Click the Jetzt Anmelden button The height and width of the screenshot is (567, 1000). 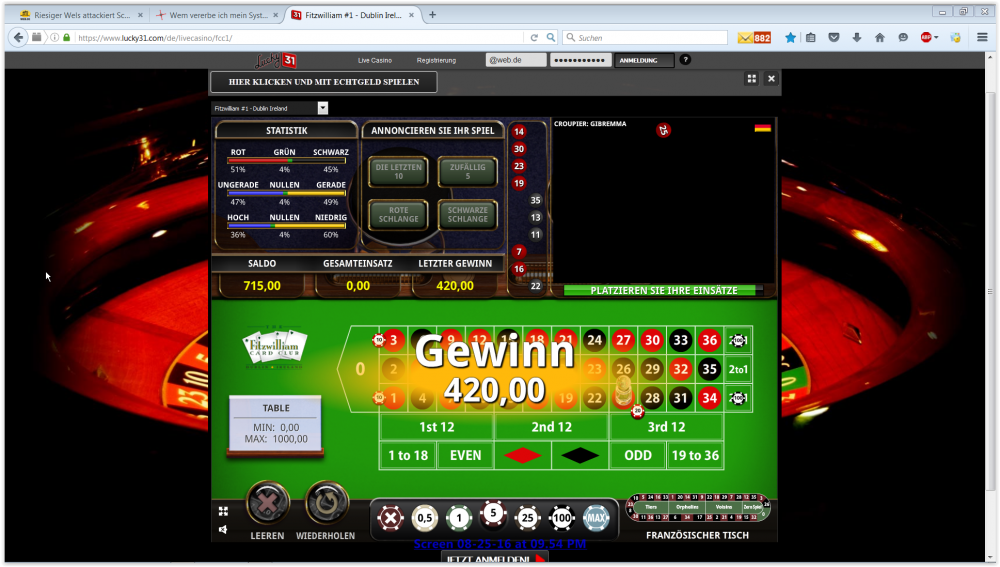click(x=495, y=559)
